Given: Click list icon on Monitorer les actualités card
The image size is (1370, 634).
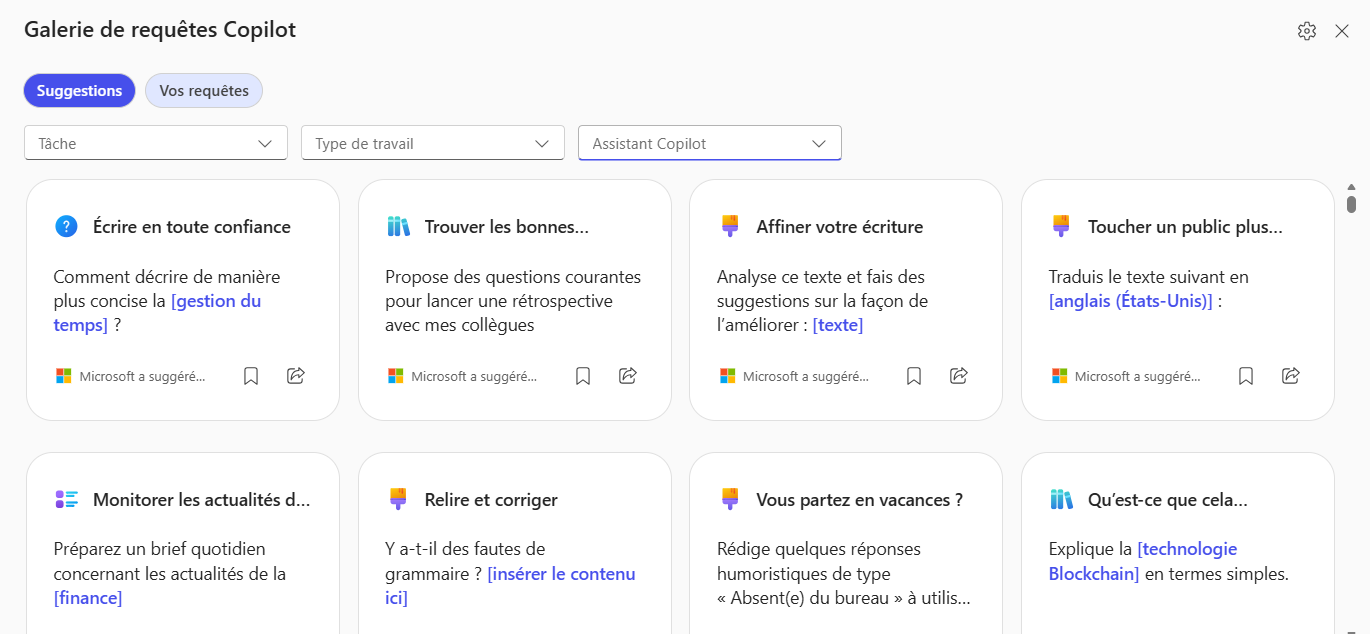Looking at the screenshot, I should (66, 500).
